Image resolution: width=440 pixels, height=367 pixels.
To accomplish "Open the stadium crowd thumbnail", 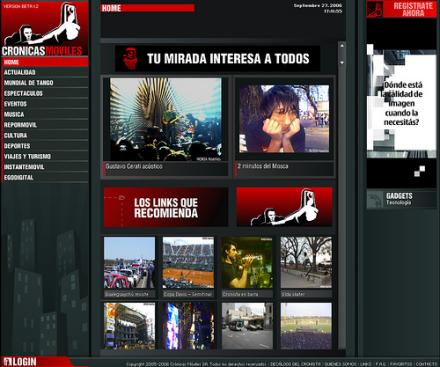I will pyautogui.click(x=306, y=326).
